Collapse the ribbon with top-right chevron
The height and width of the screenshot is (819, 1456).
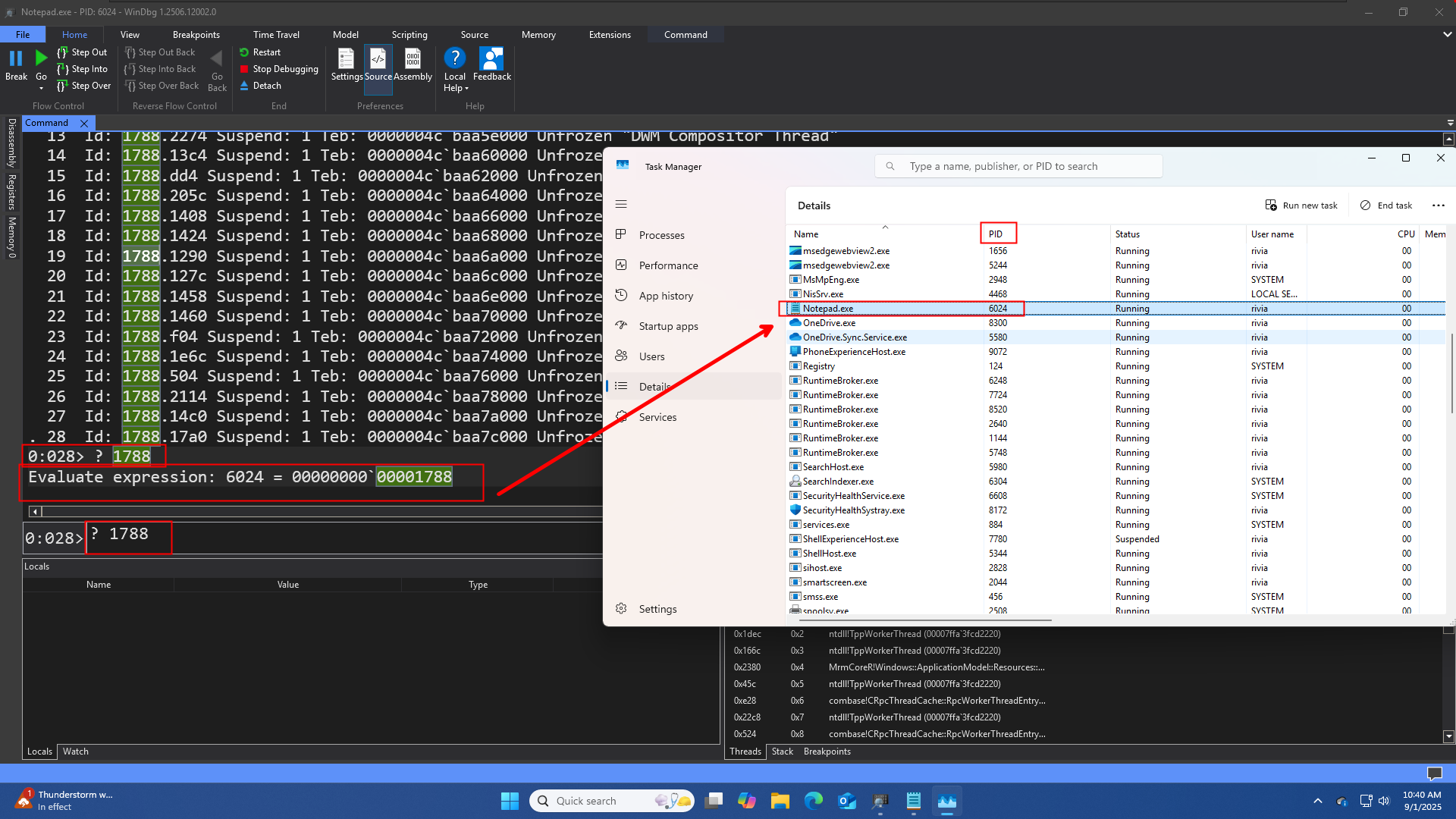(1447, 35)
